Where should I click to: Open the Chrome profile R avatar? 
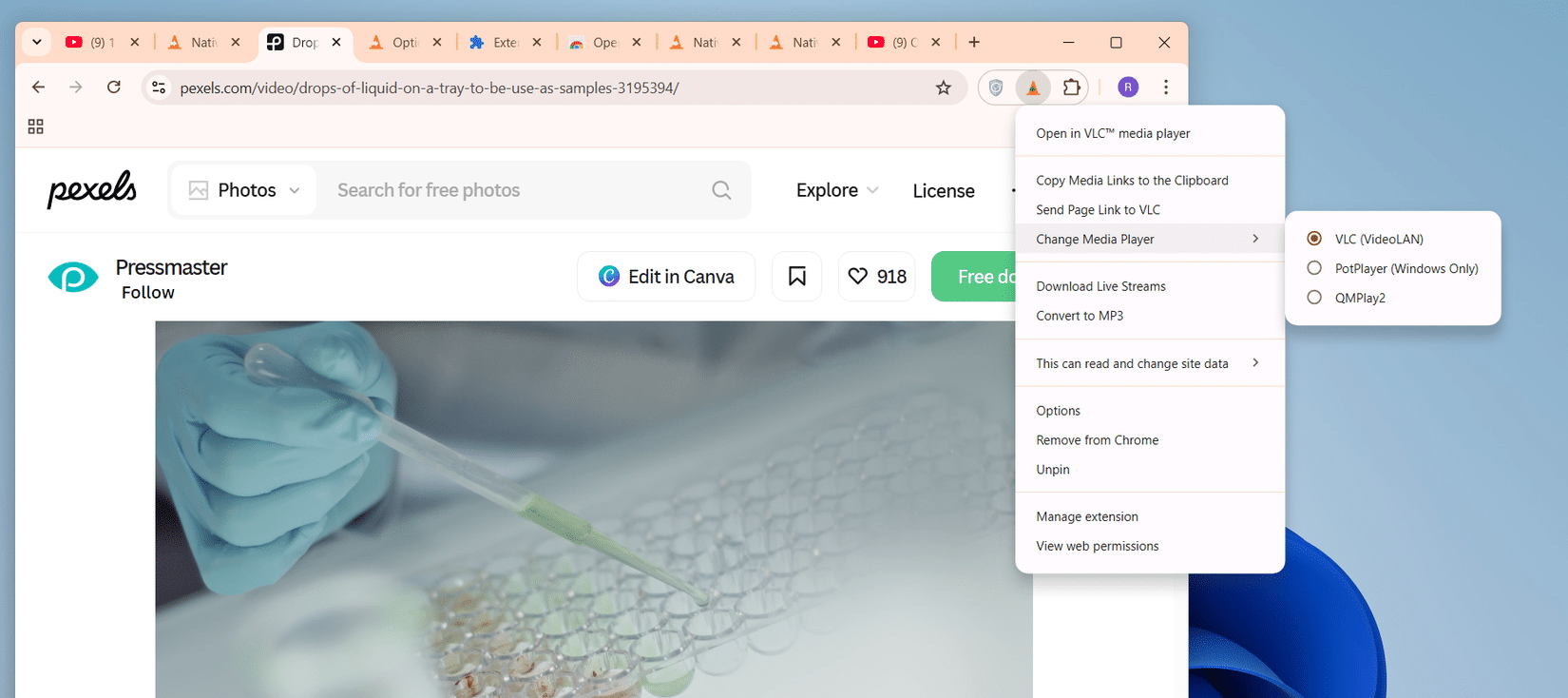(x=1128, y=87)
